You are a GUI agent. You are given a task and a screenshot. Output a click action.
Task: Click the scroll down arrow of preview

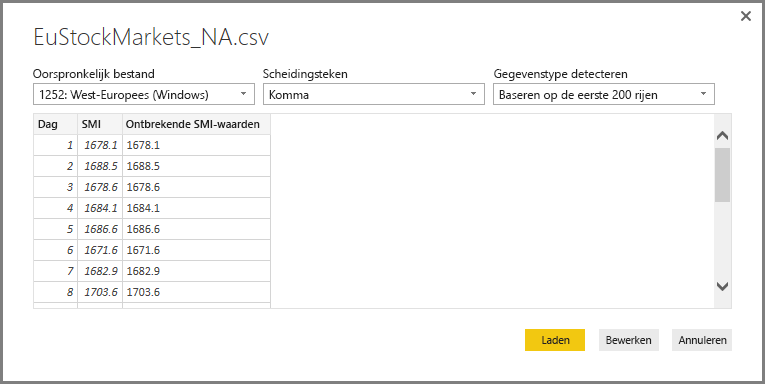[x=723, y=286]
